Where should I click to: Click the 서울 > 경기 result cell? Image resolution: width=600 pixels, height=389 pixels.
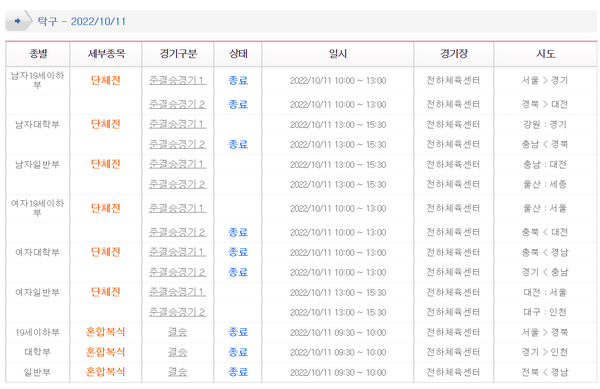(x=545, y=80)
